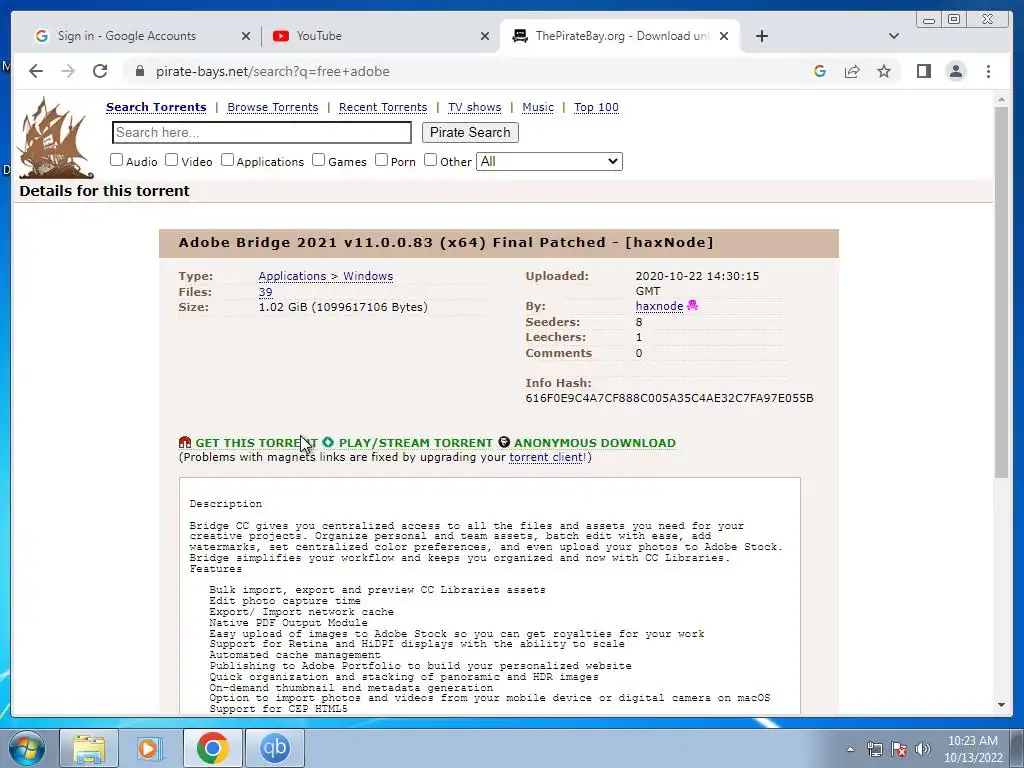Visit uploader haxnode profile link
This screenshot has height=768, width=1024.
pyautogui.click(x=659, y=306)
